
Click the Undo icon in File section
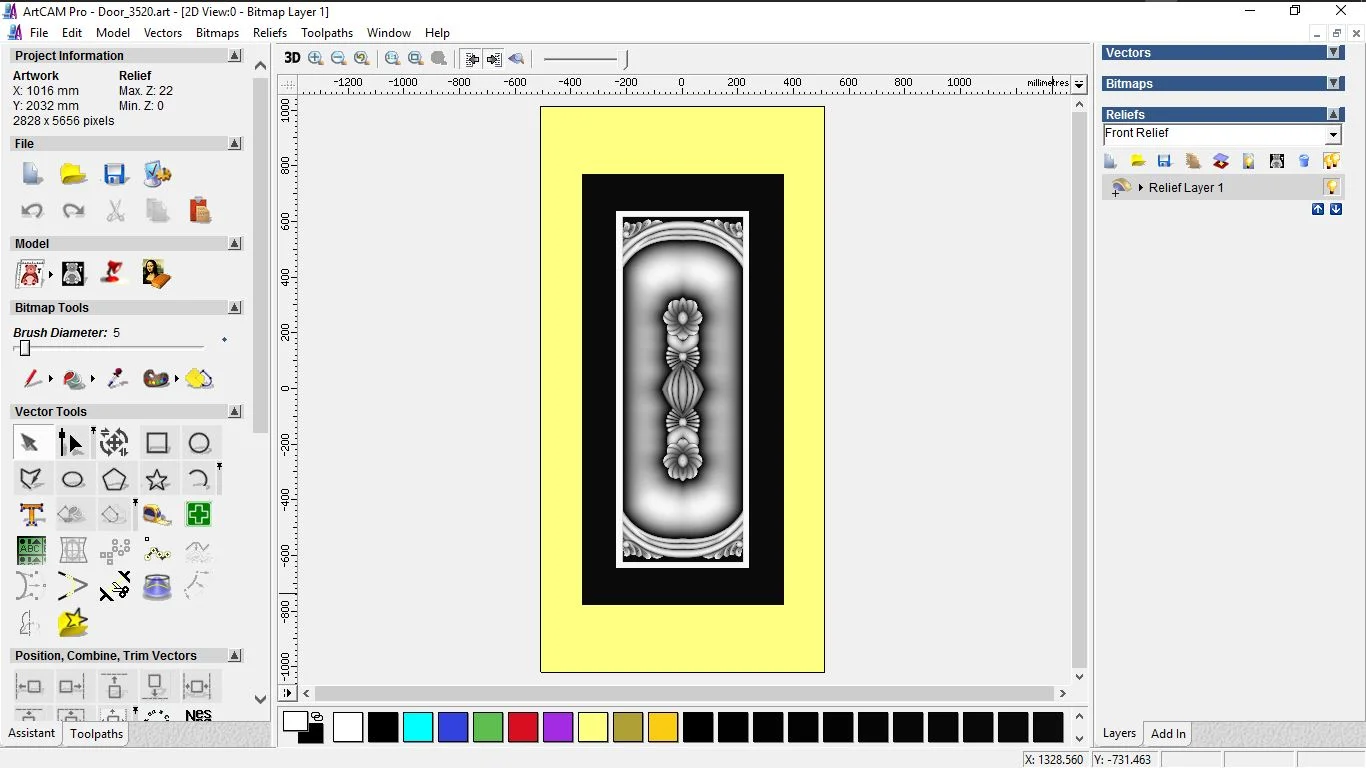tap(32, 211)
